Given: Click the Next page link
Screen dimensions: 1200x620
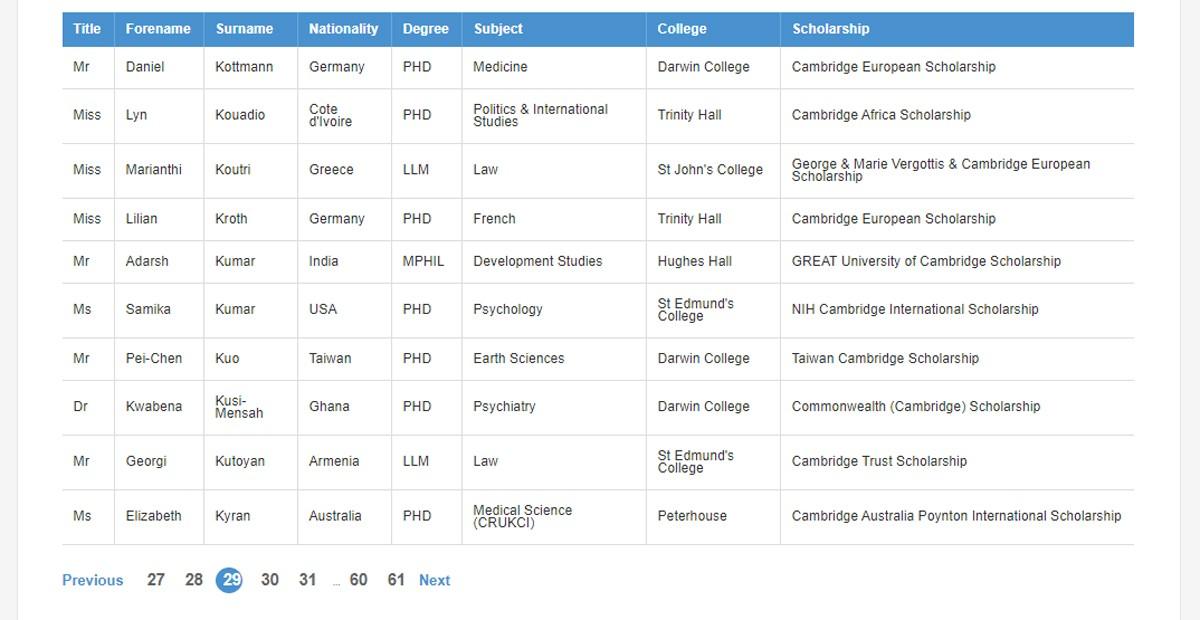Looking at the screenshot, I should (x=435, y=580).
